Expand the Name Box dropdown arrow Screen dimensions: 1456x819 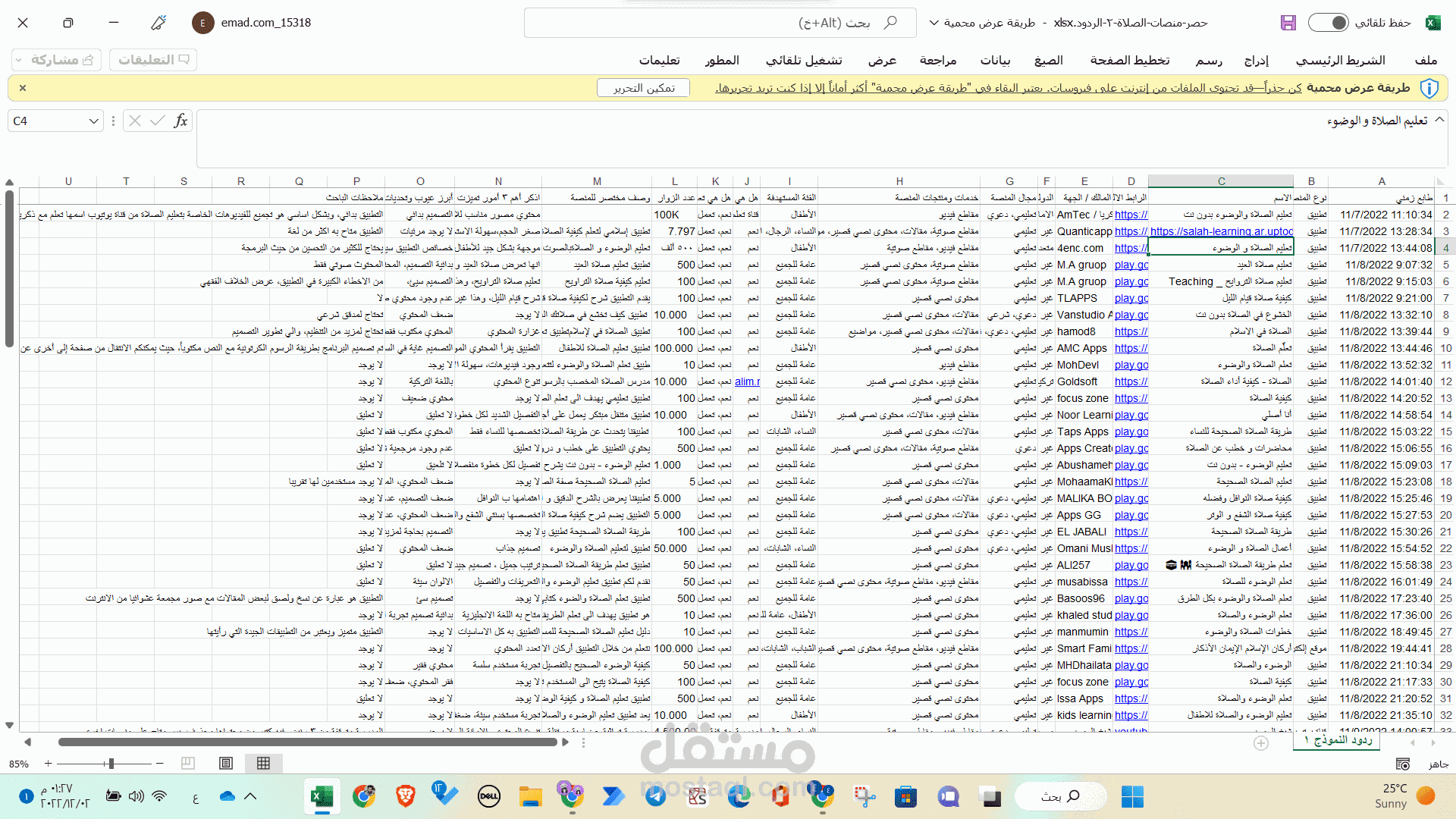(x=93, y=121)
